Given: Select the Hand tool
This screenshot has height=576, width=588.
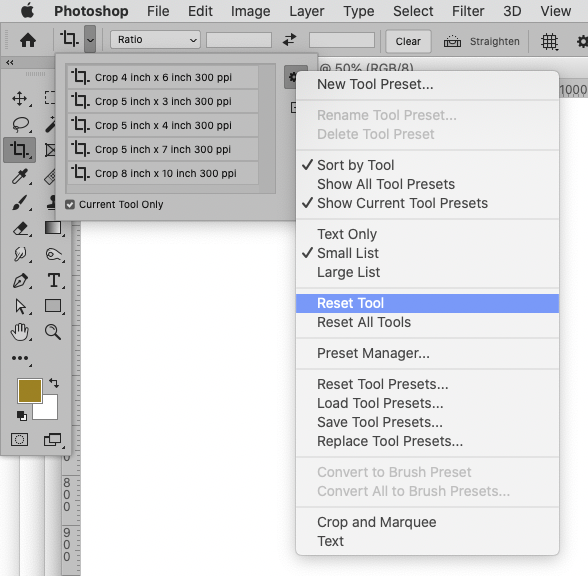Looking at the screenshot, I should click(20, 332).
